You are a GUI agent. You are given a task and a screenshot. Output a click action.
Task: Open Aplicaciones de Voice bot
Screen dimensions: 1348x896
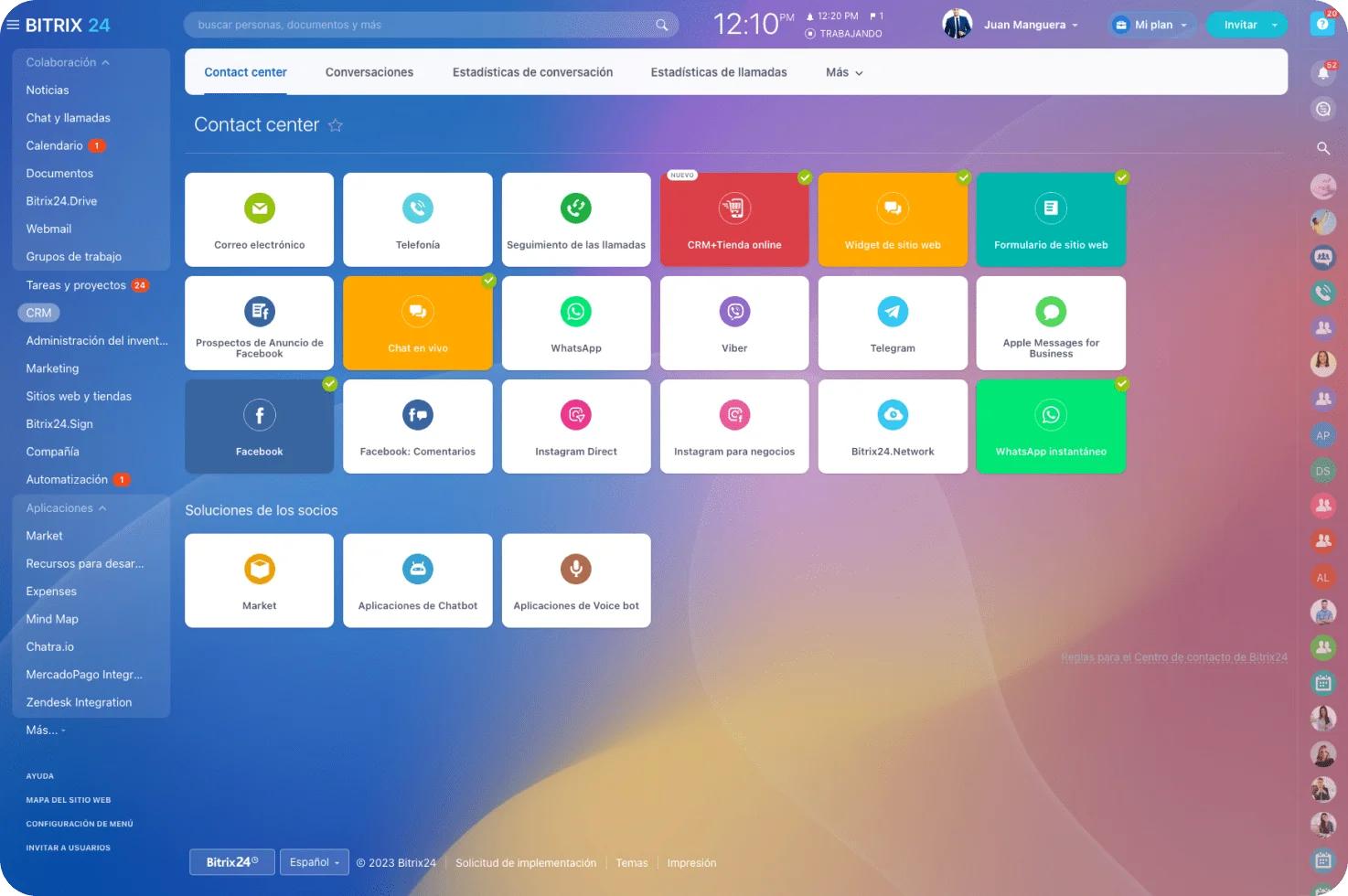tap(576, 581)
